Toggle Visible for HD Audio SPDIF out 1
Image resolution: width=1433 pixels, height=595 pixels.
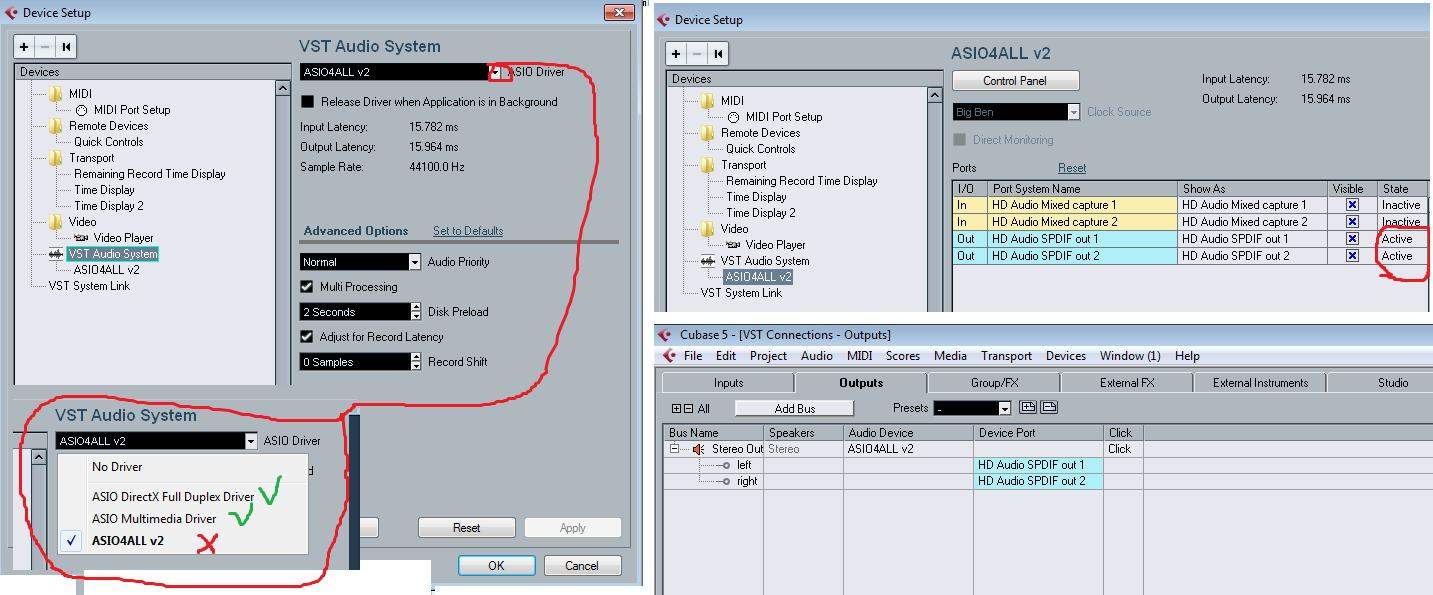point(1352,239)
